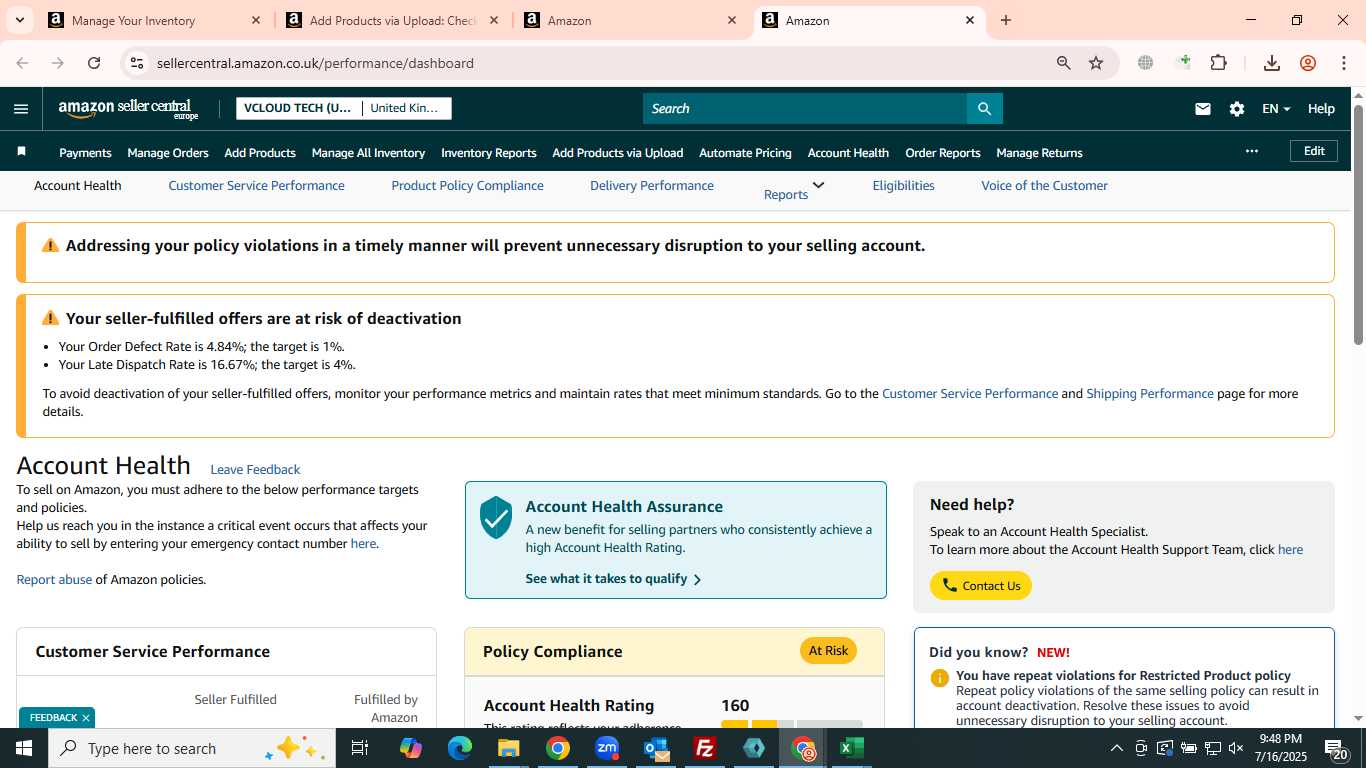Open Manage All Inventory menu item
This screenshot has width=1366, height=768.
368,153
